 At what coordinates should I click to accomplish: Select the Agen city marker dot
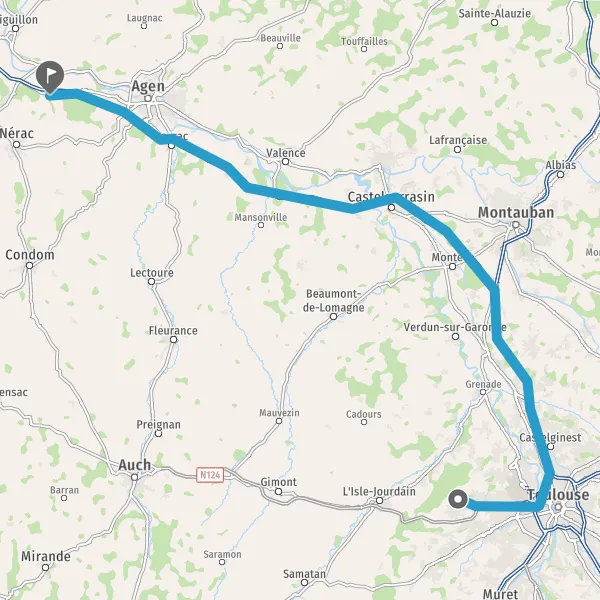(148, 98)
